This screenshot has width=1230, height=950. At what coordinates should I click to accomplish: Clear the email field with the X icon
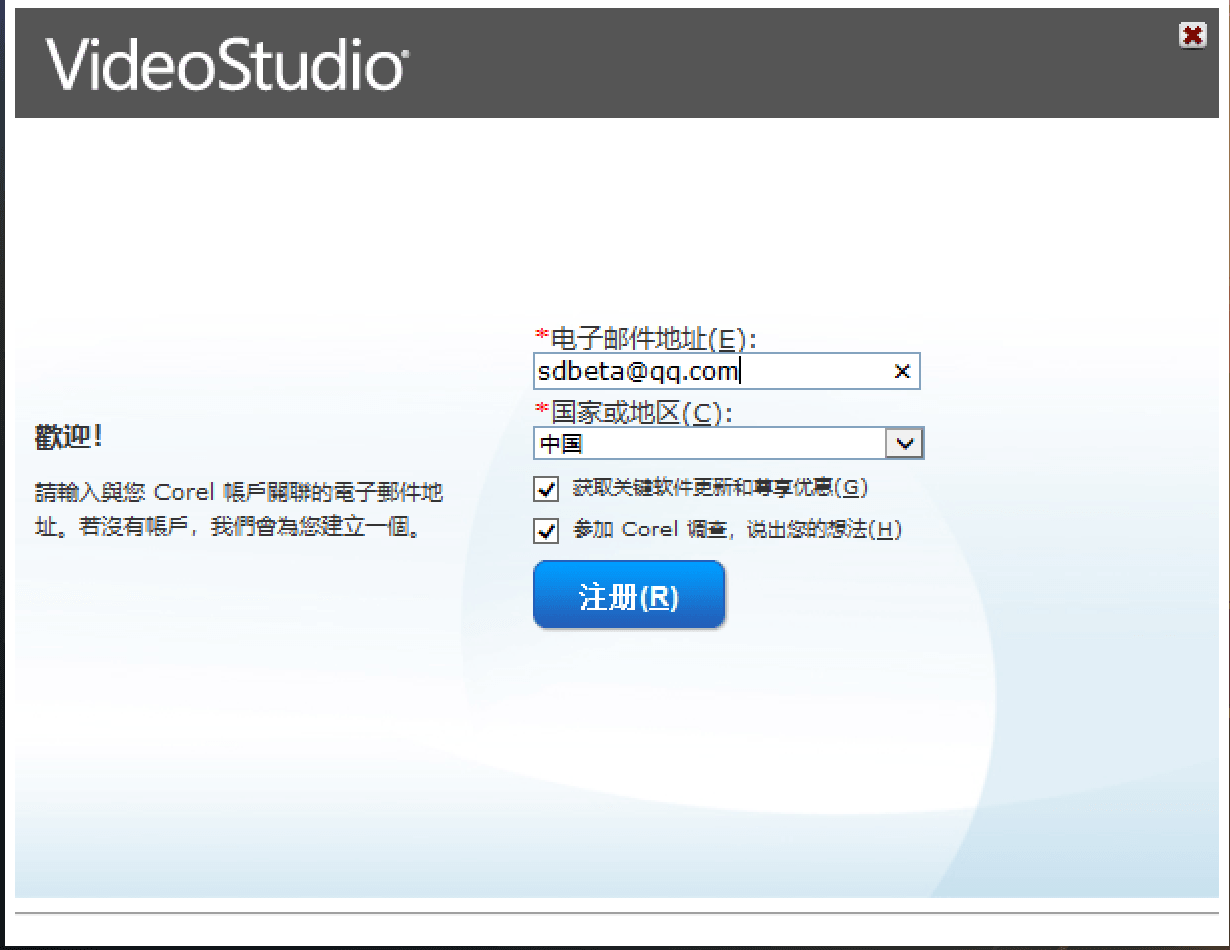[902, 371]
